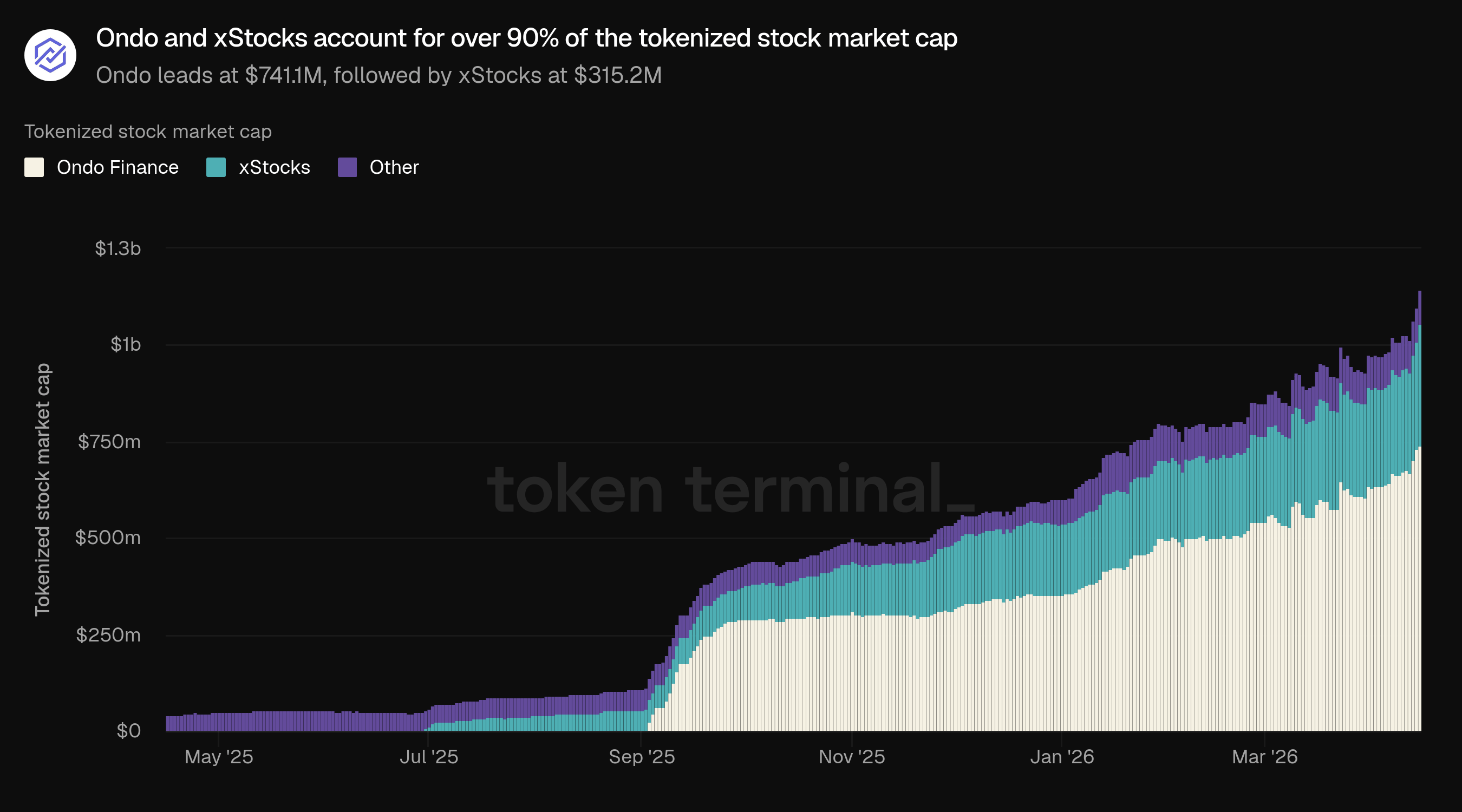Click the xStocks teal legend swatch
The image size is (1462, 812).
(216, 167)
